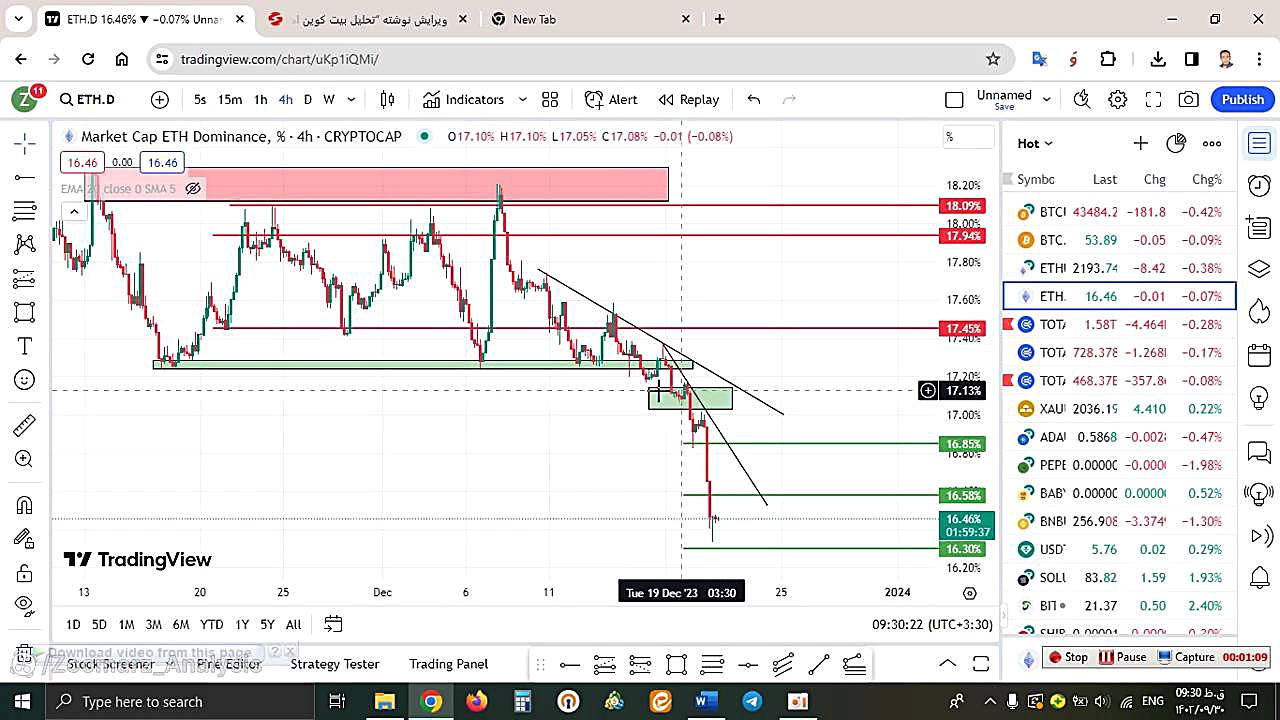Add symbol to the watchlist
This screenshot has height=720, width=1280.
coord(1140,143)
